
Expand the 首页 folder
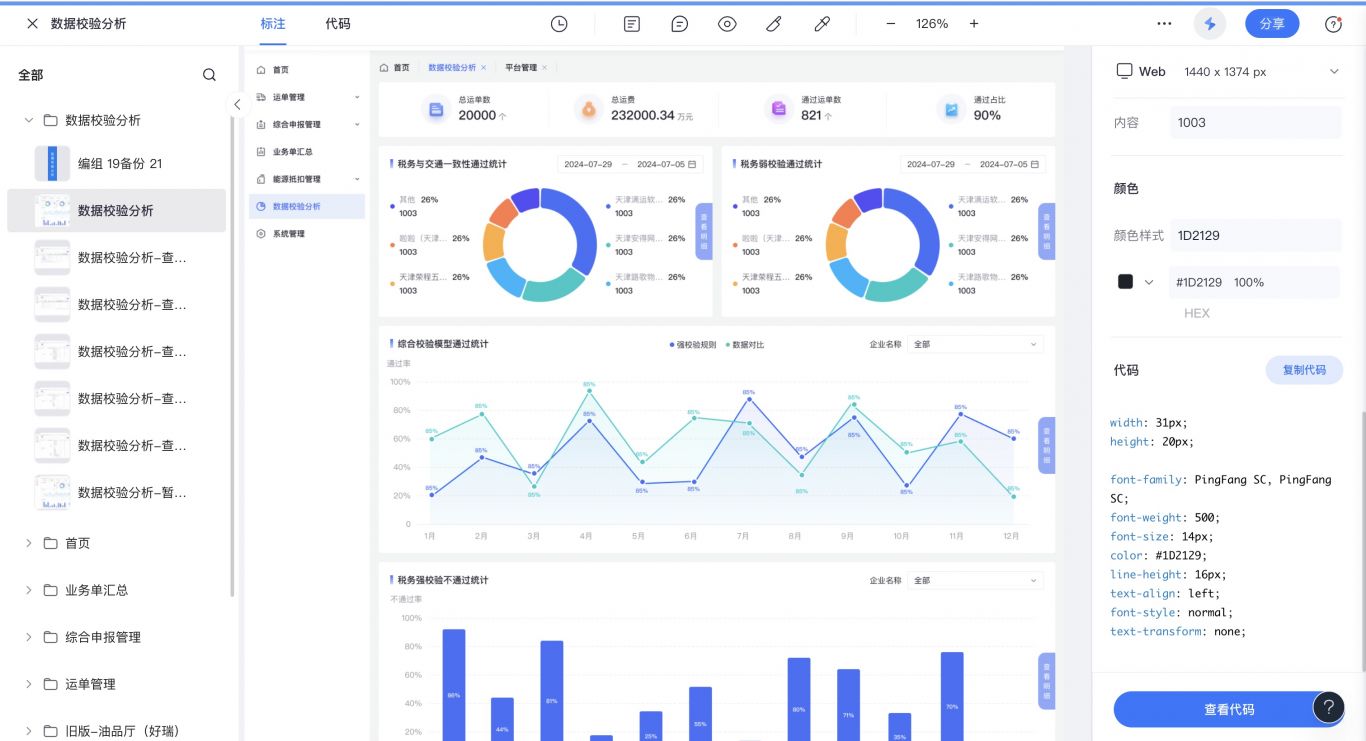click(28, 543)
